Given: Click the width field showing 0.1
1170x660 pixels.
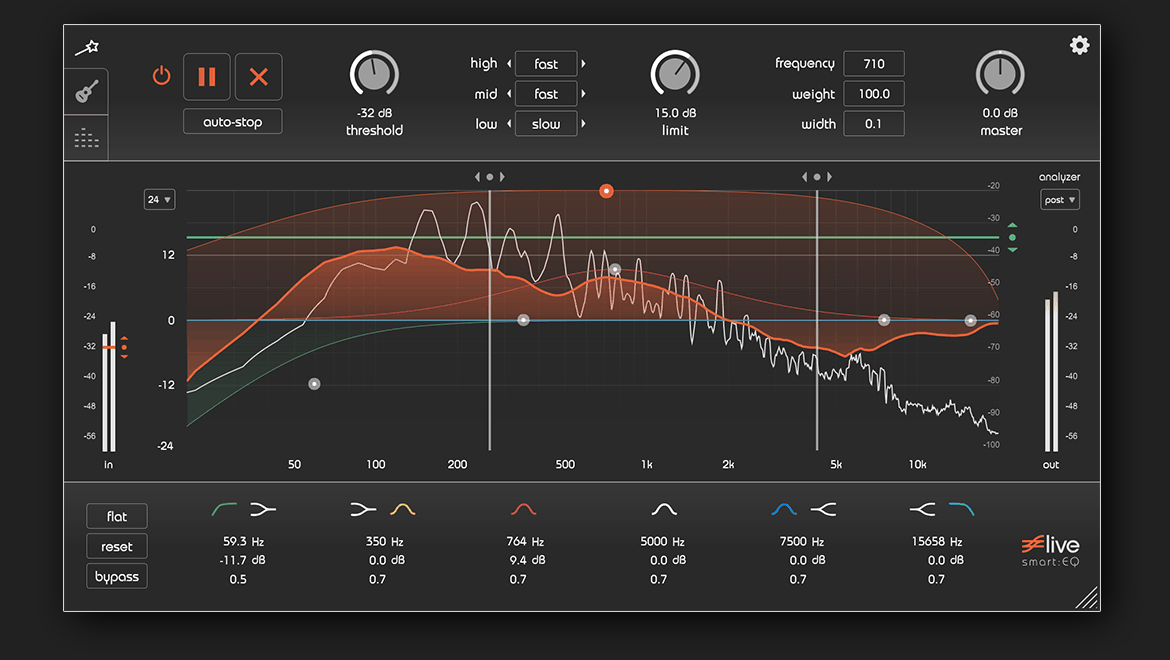Looking at the screenshot, I should point(874,124).
